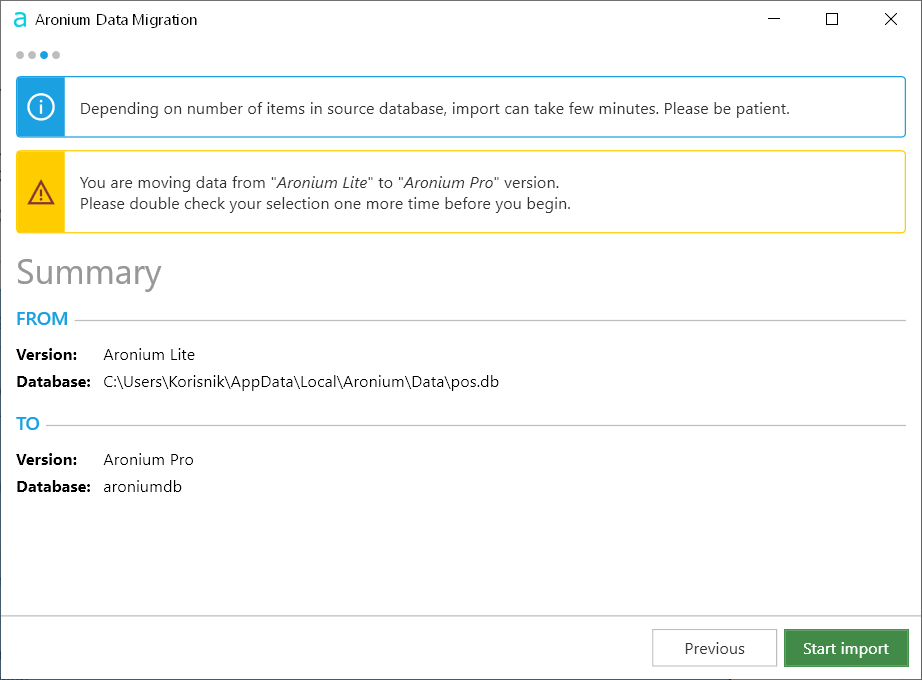
Task: Click the TO section heading
Action: tap(27, 423)
